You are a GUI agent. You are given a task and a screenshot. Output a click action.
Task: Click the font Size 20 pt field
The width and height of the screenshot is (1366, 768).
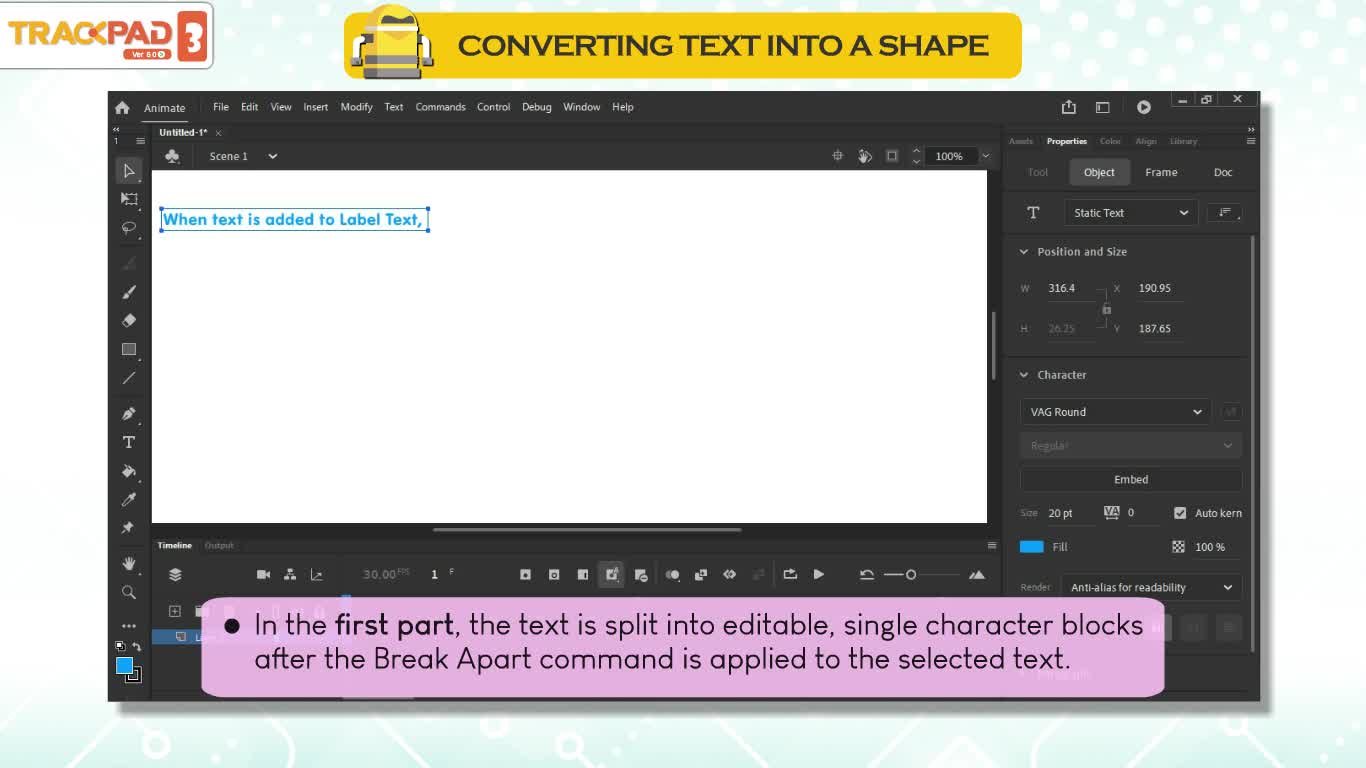click(x=1071, y=513)
